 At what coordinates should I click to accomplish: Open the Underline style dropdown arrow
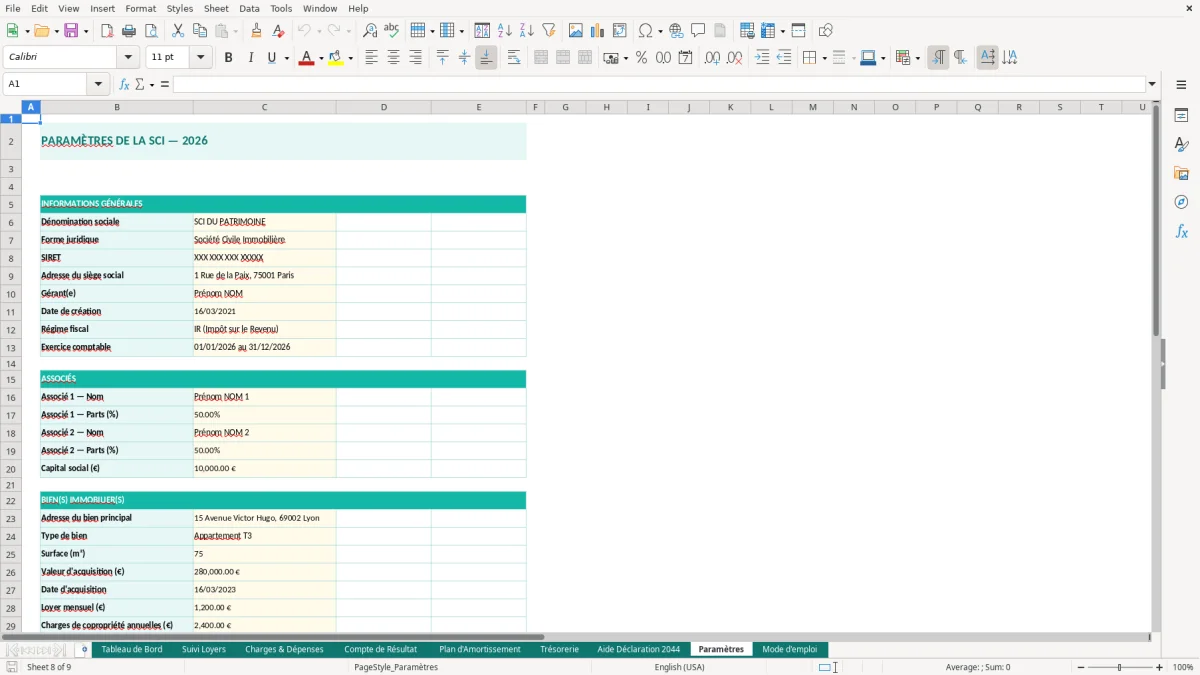(287, 58)
